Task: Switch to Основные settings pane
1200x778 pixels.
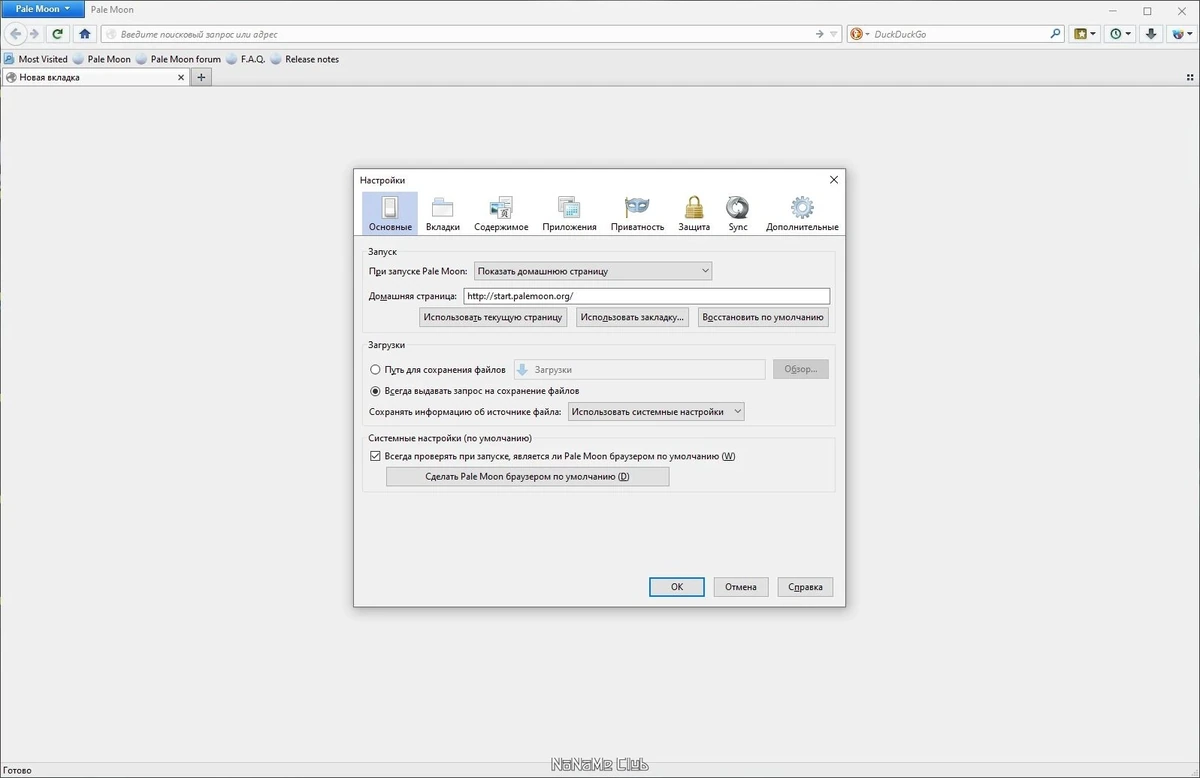Action: coord(390,213)
